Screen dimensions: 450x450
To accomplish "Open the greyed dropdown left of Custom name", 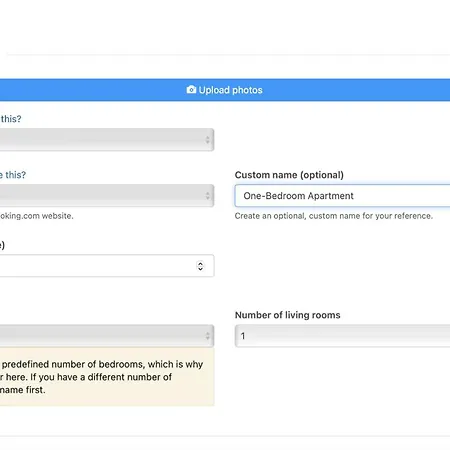I will point(107,196).
